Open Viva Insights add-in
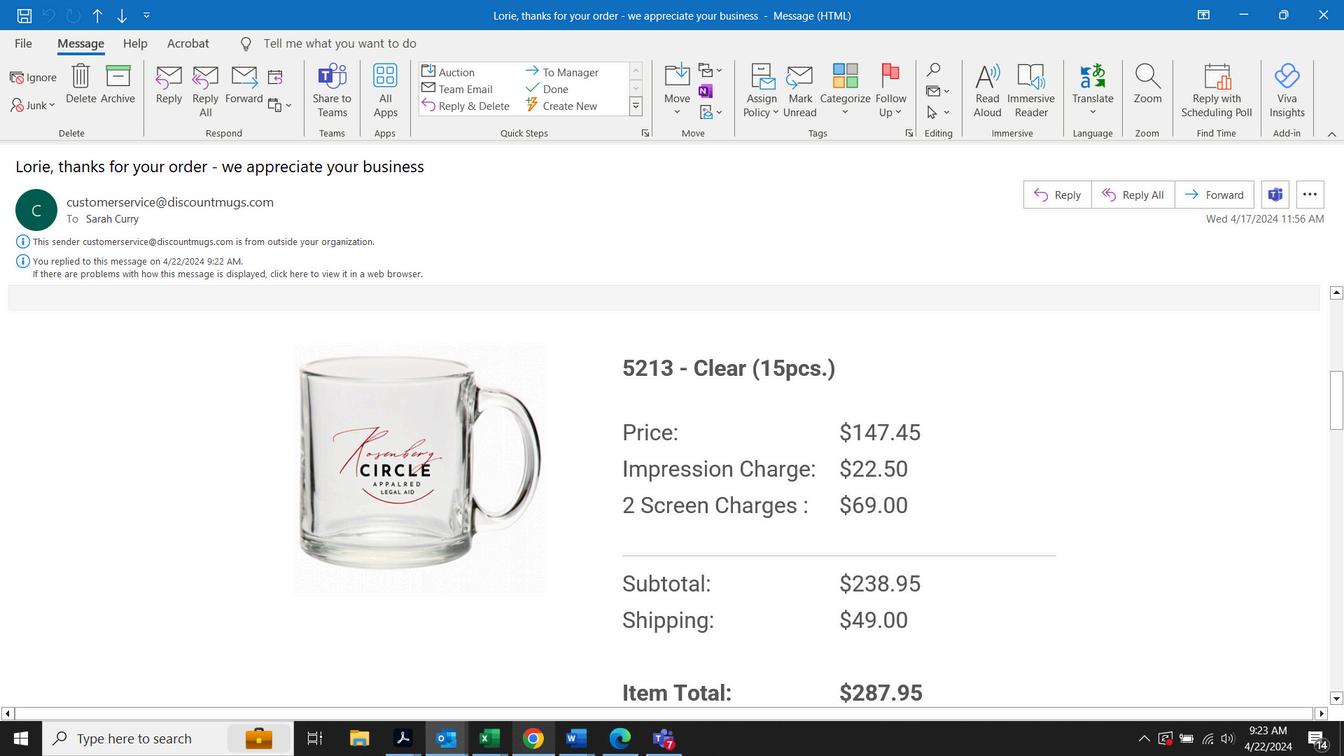Screen dimensions: 1344x756 pyautogui.click(x=1287, y=91)
